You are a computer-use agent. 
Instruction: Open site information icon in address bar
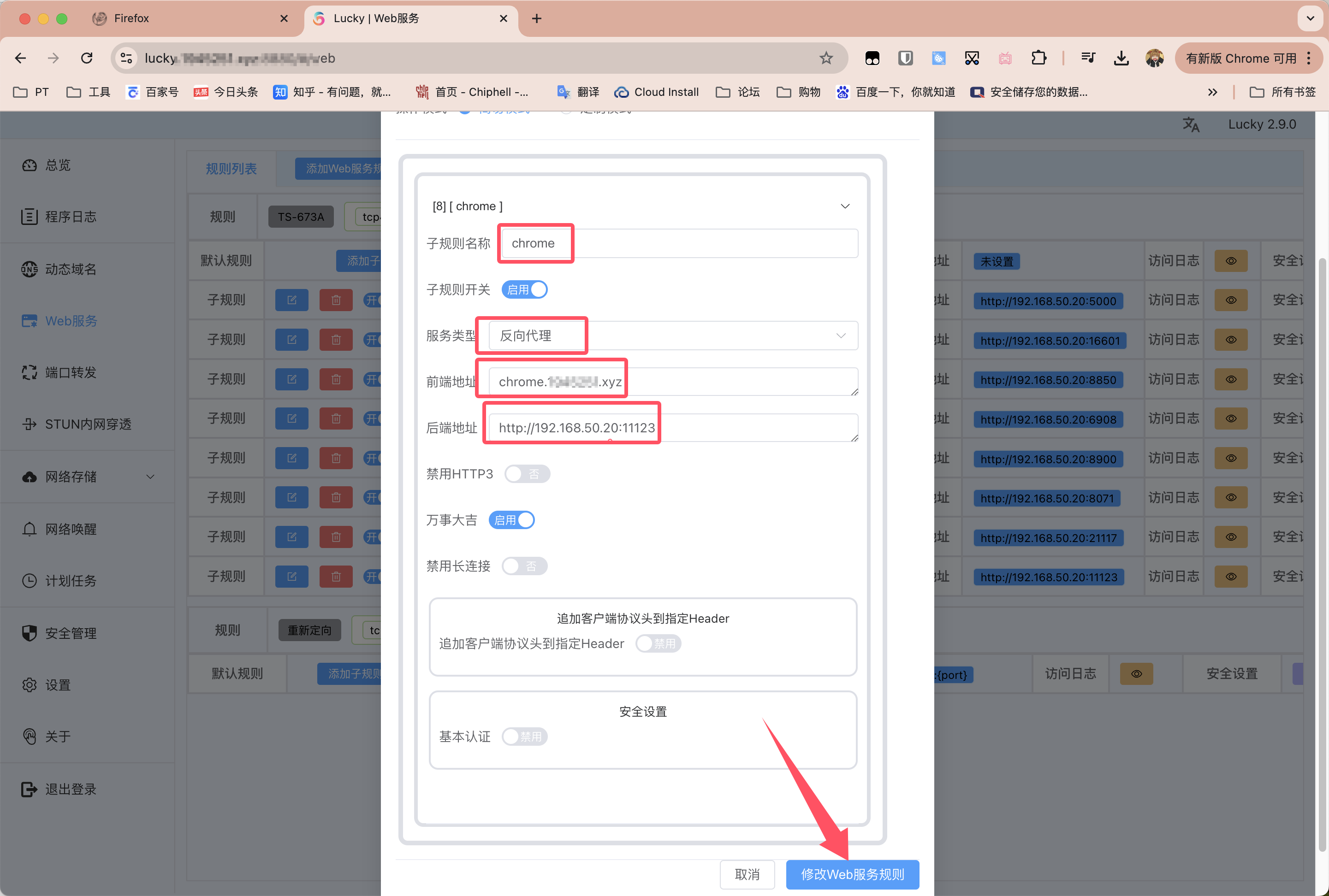click(126, 58)
